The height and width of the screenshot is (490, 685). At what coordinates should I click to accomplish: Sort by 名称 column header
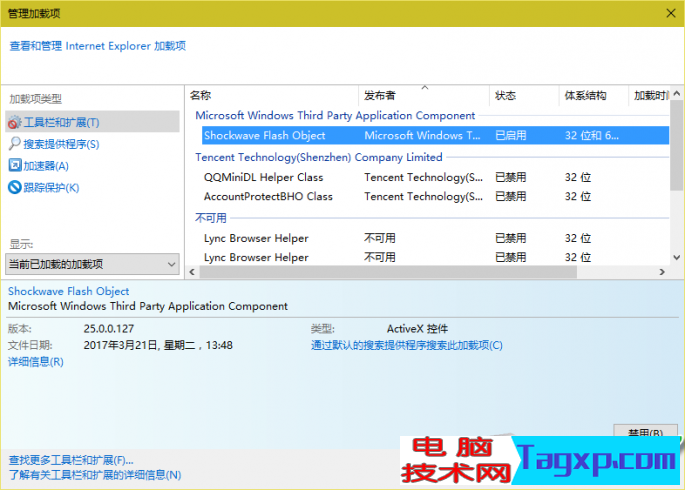tap(201, 95)
